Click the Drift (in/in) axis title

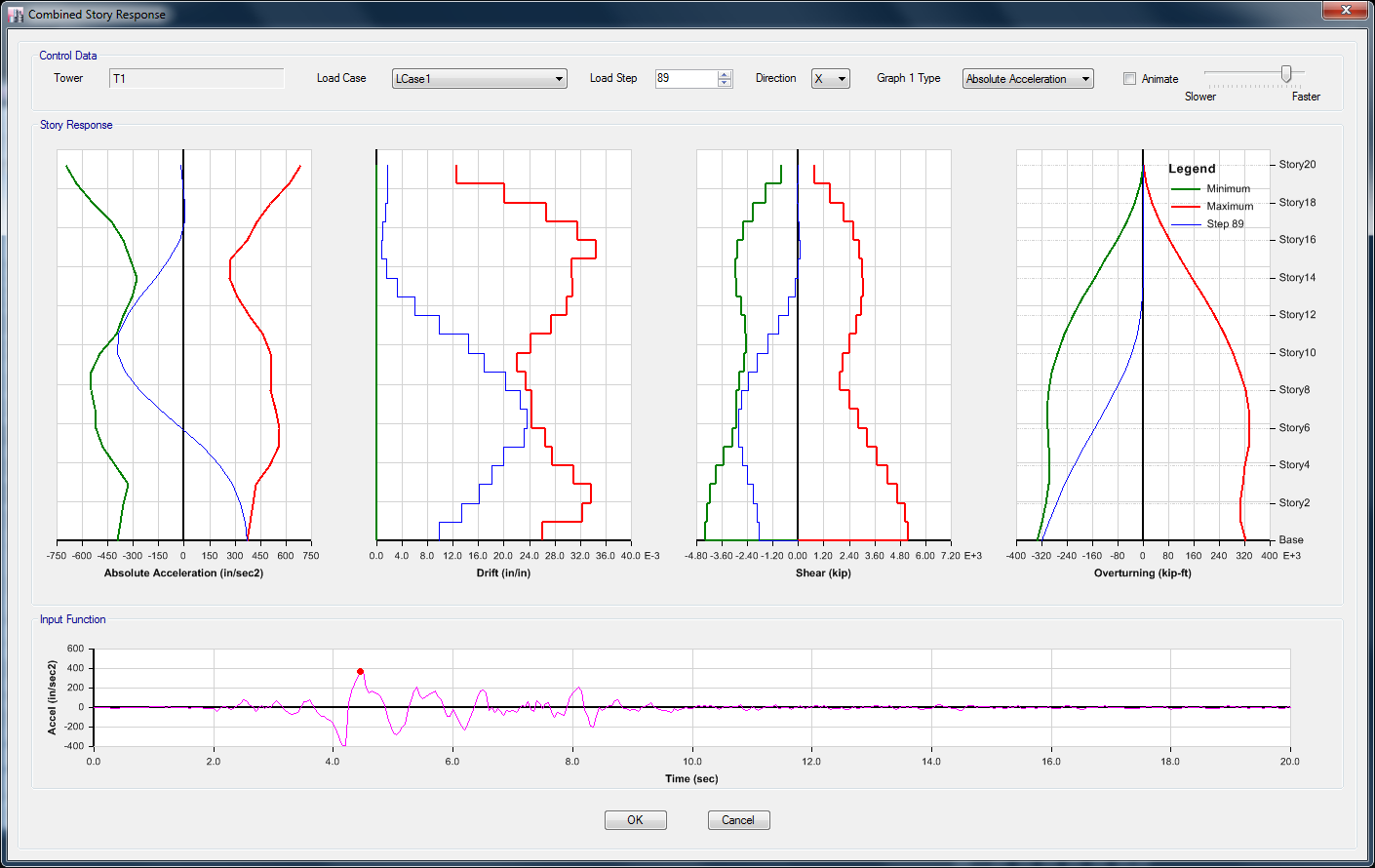coord(503,573)
